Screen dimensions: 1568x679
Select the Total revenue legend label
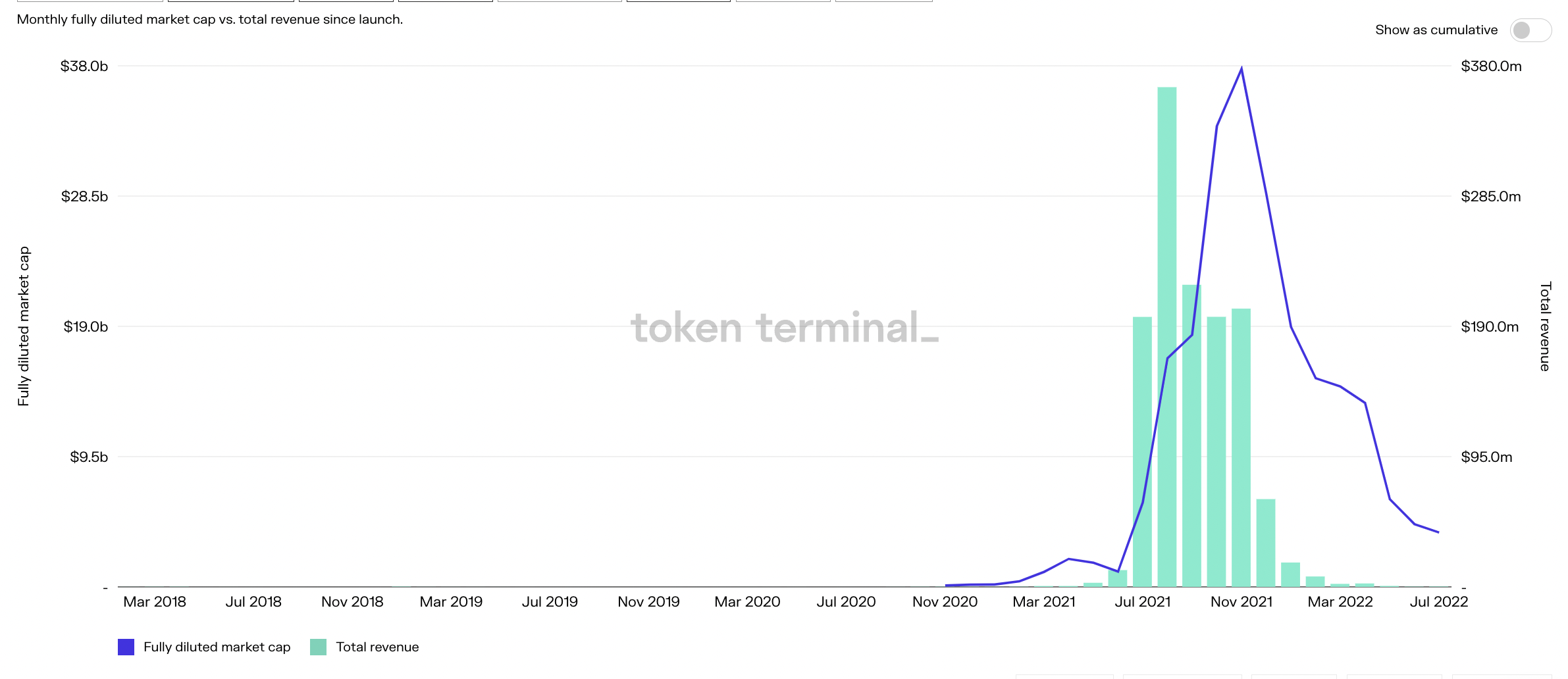click(x=377, y=647)
